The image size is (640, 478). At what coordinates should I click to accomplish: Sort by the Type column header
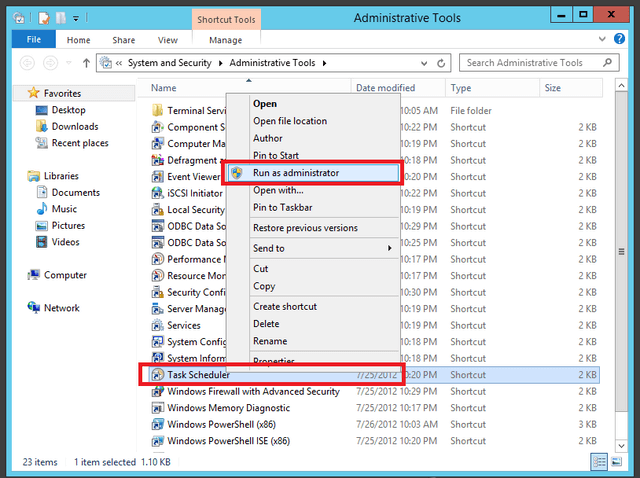point(492,88)
